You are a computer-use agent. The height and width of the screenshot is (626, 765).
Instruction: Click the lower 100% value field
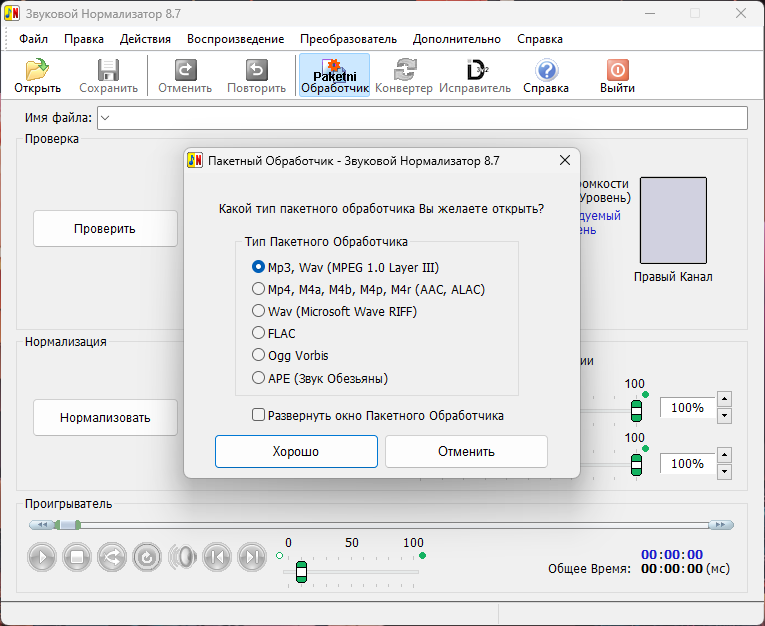point(687,463)
